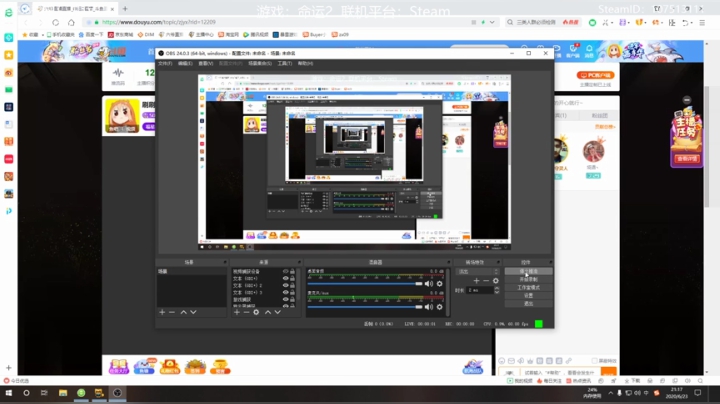720x404 pixels.
Task: Open OBS 查看(V) menu
Action: 205,63
